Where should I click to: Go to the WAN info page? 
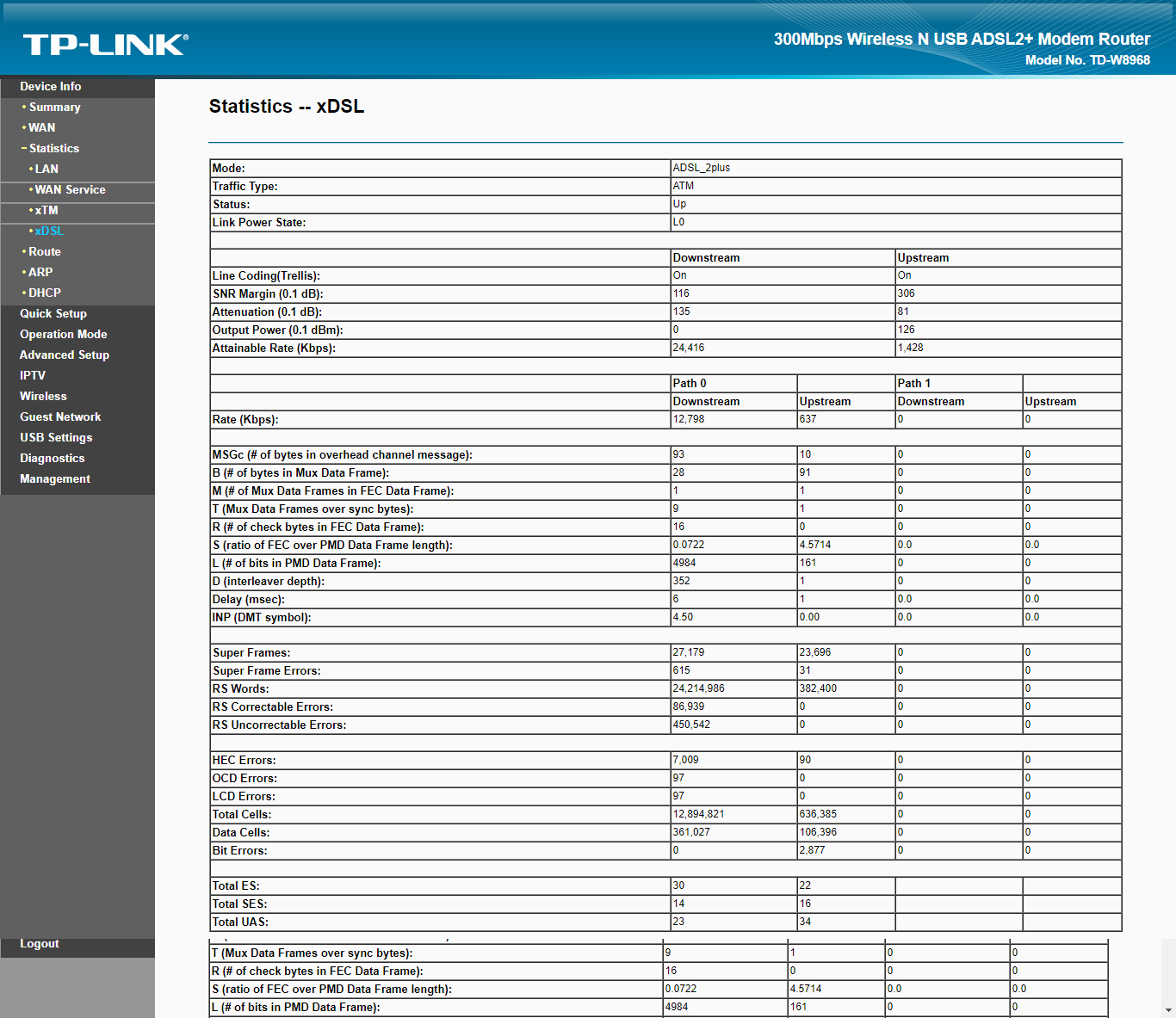click(41, 128)
